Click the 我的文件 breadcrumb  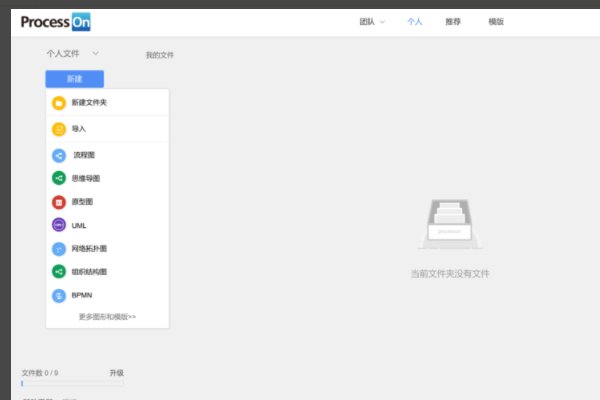[x=160, y=55]
